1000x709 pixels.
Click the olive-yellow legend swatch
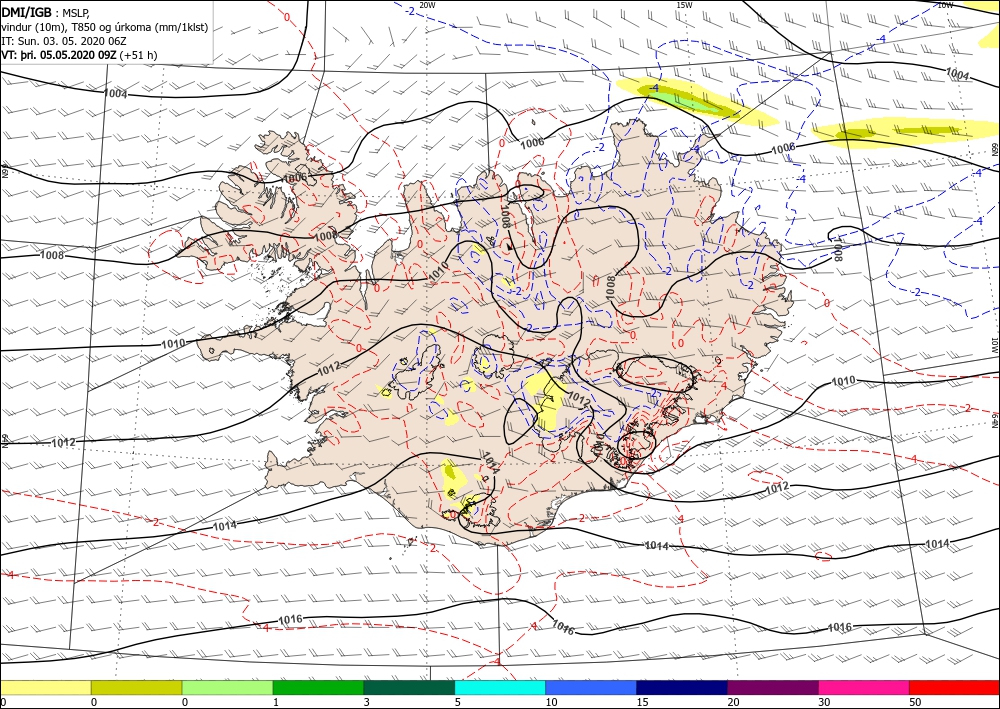coord(136,687)
